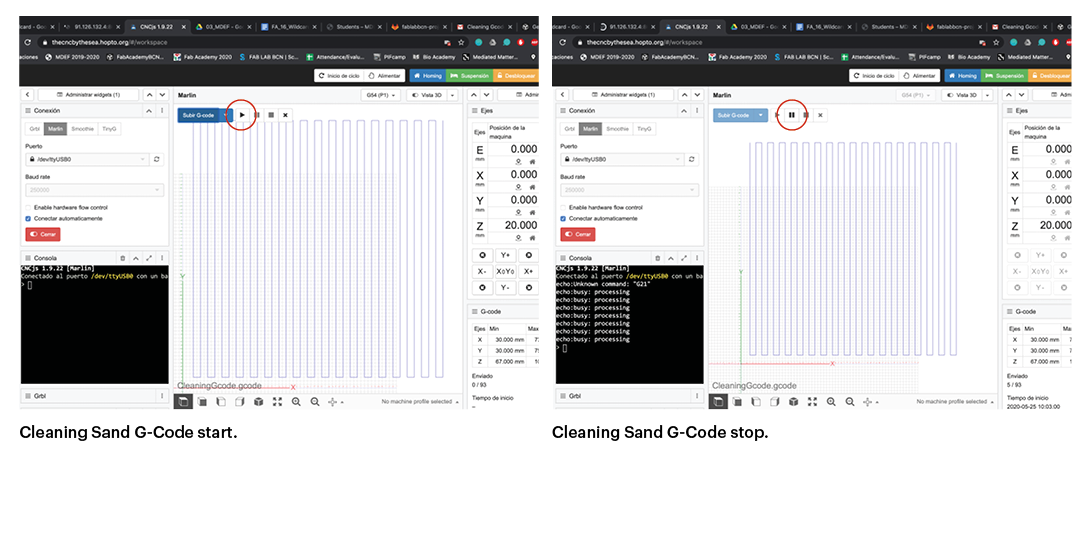1091x537 pixels.
Task: Open G54 (P1) dropdown in left screenshot
Action: 382,95
